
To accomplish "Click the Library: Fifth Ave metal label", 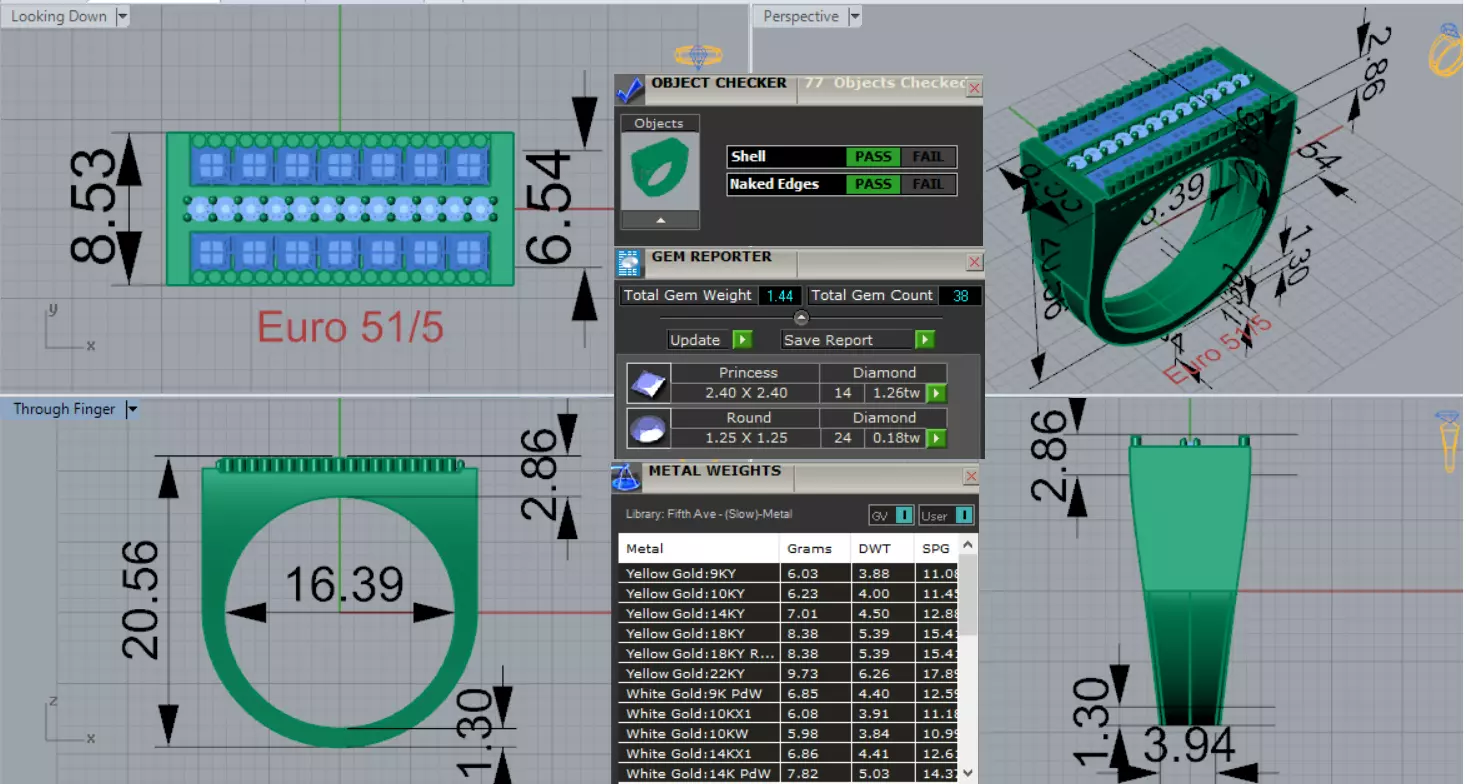I will click(x=708, y=515).
